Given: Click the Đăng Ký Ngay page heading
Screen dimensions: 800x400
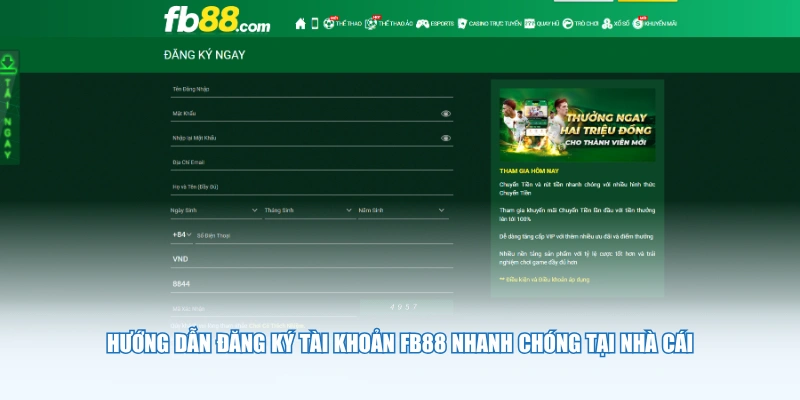Looking at the screenshot, I should 205,55.
